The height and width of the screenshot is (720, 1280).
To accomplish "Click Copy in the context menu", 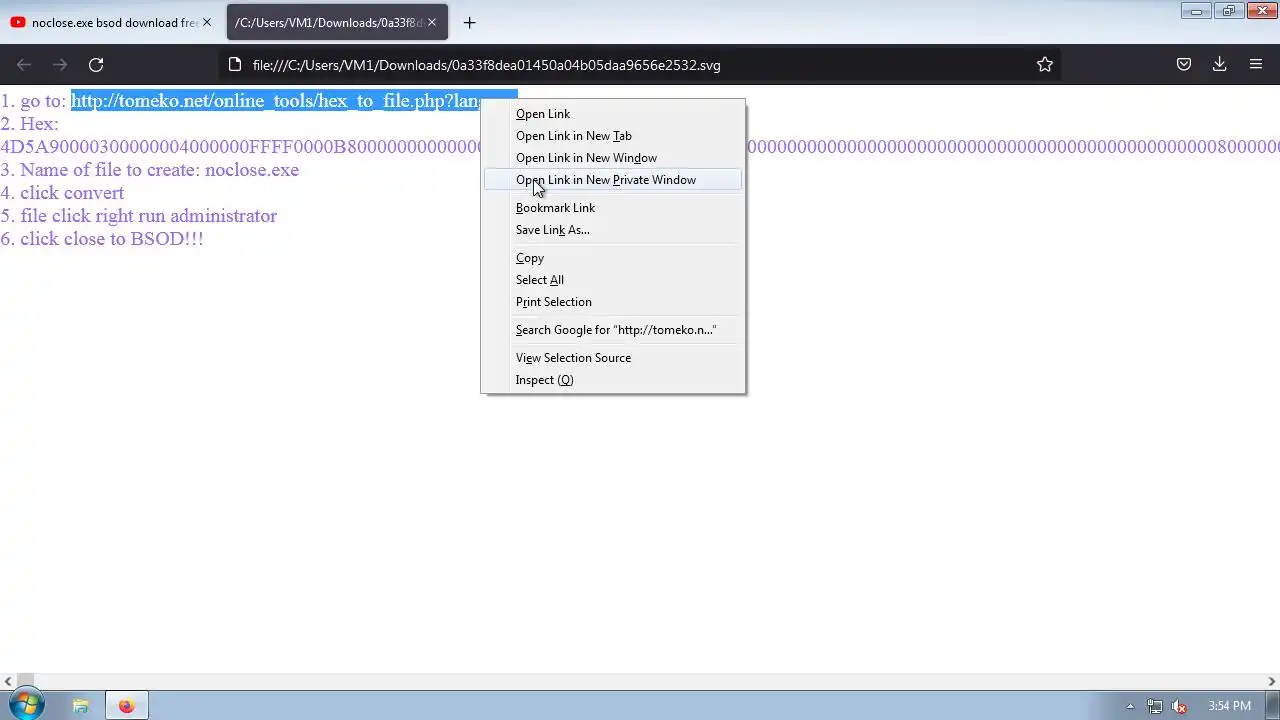I will coord(613,258).
